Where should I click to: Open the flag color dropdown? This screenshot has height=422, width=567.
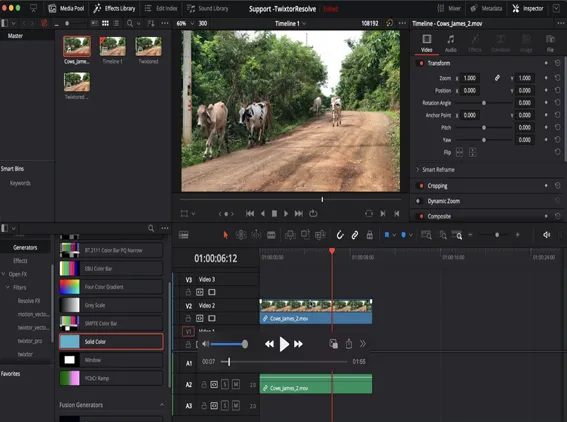[394, 235]
